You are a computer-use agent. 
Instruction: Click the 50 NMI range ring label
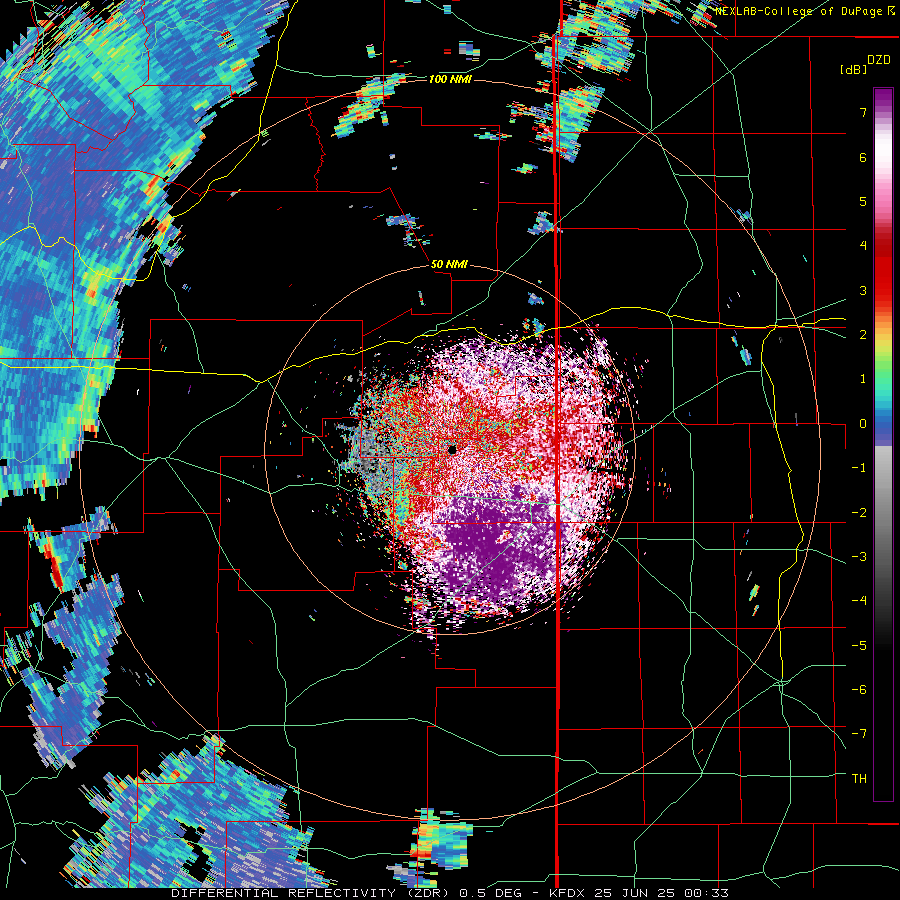pyautogui.click(x=449, y=265)
